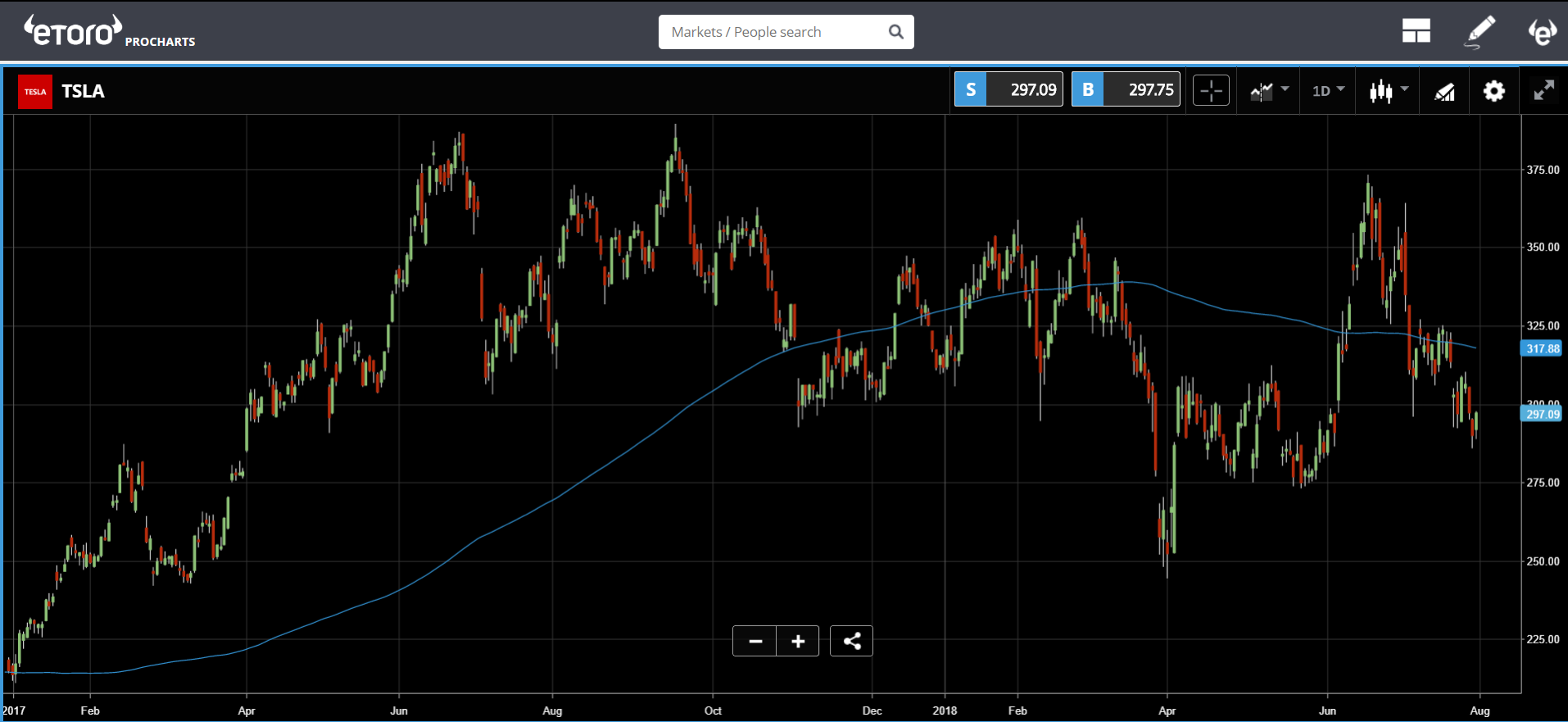The width and height of the screenshot is (1568, 722).
Task: Click the Jun 2017 date axis label
Action: pos(399,711)
